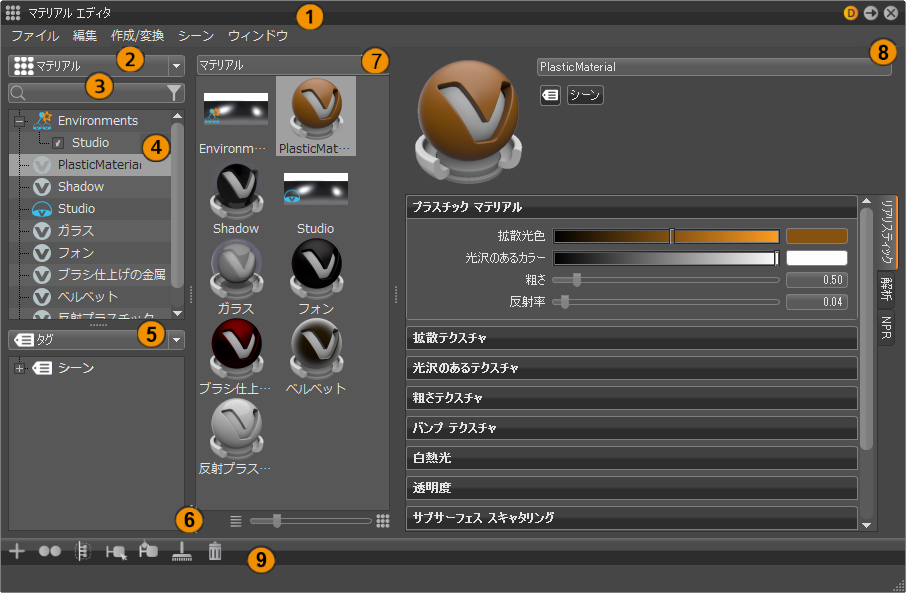Expand the バンプ テクスチャ section
This screenshot has width=906, height=593.
(x=631, y=428)
